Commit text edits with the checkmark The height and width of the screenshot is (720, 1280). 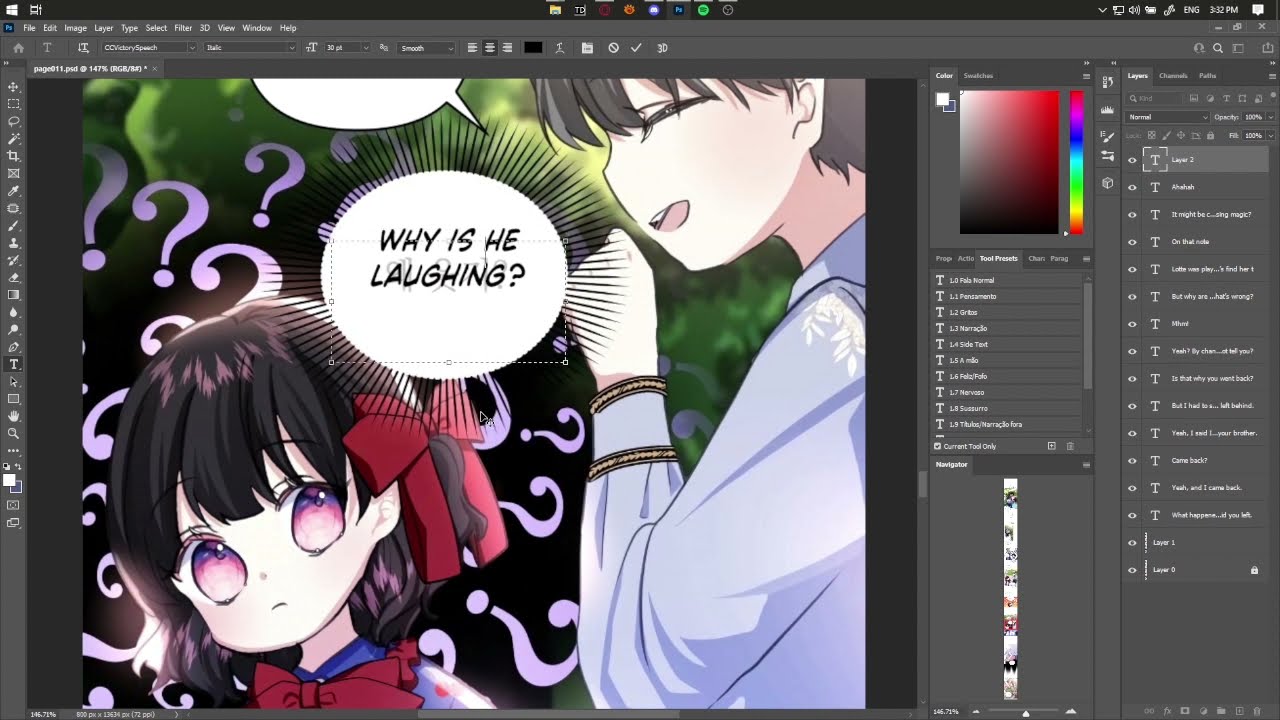(x=635, y=48)
